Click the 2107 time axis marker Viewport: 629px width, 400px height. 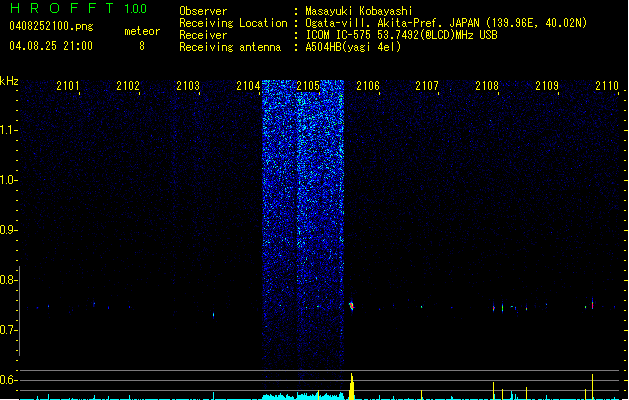[427, 85]
